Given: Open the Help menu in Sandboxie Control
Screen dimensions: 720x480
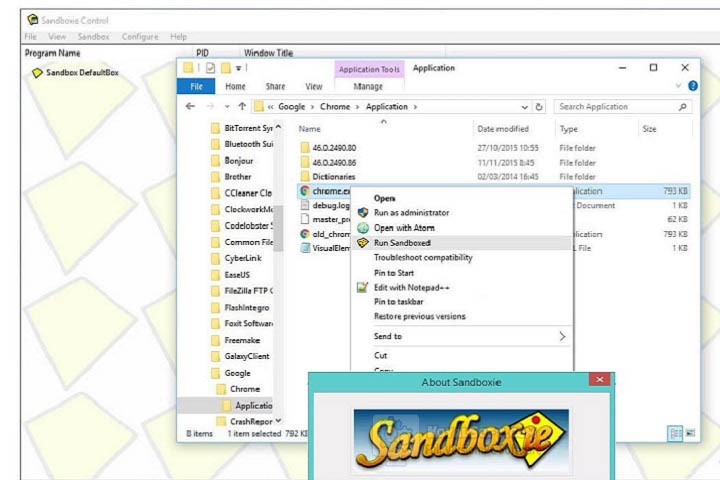Looking at the screenshot, I should point(178,37).
